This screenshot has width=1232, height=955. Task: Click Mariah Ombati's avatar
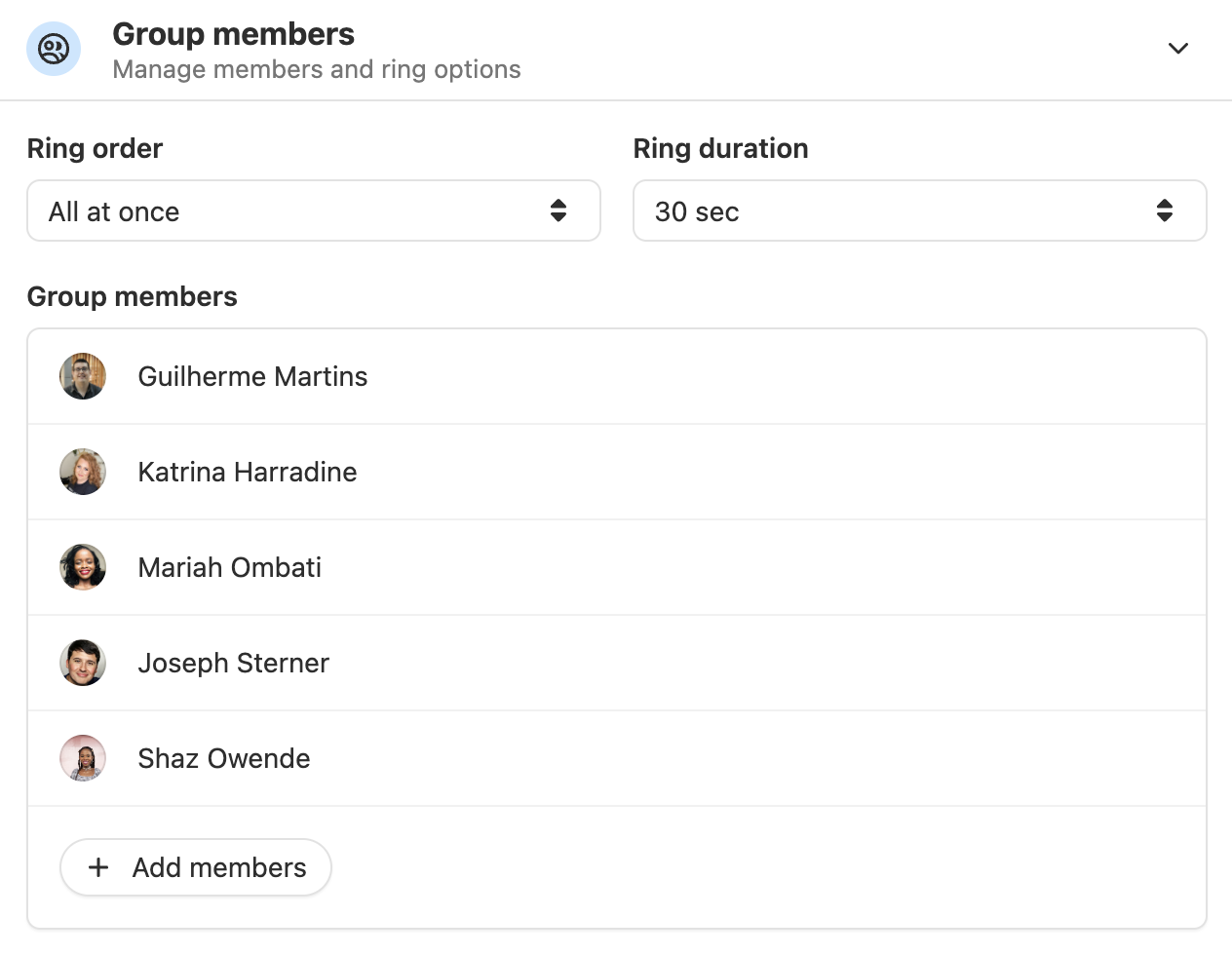(83, 567)
